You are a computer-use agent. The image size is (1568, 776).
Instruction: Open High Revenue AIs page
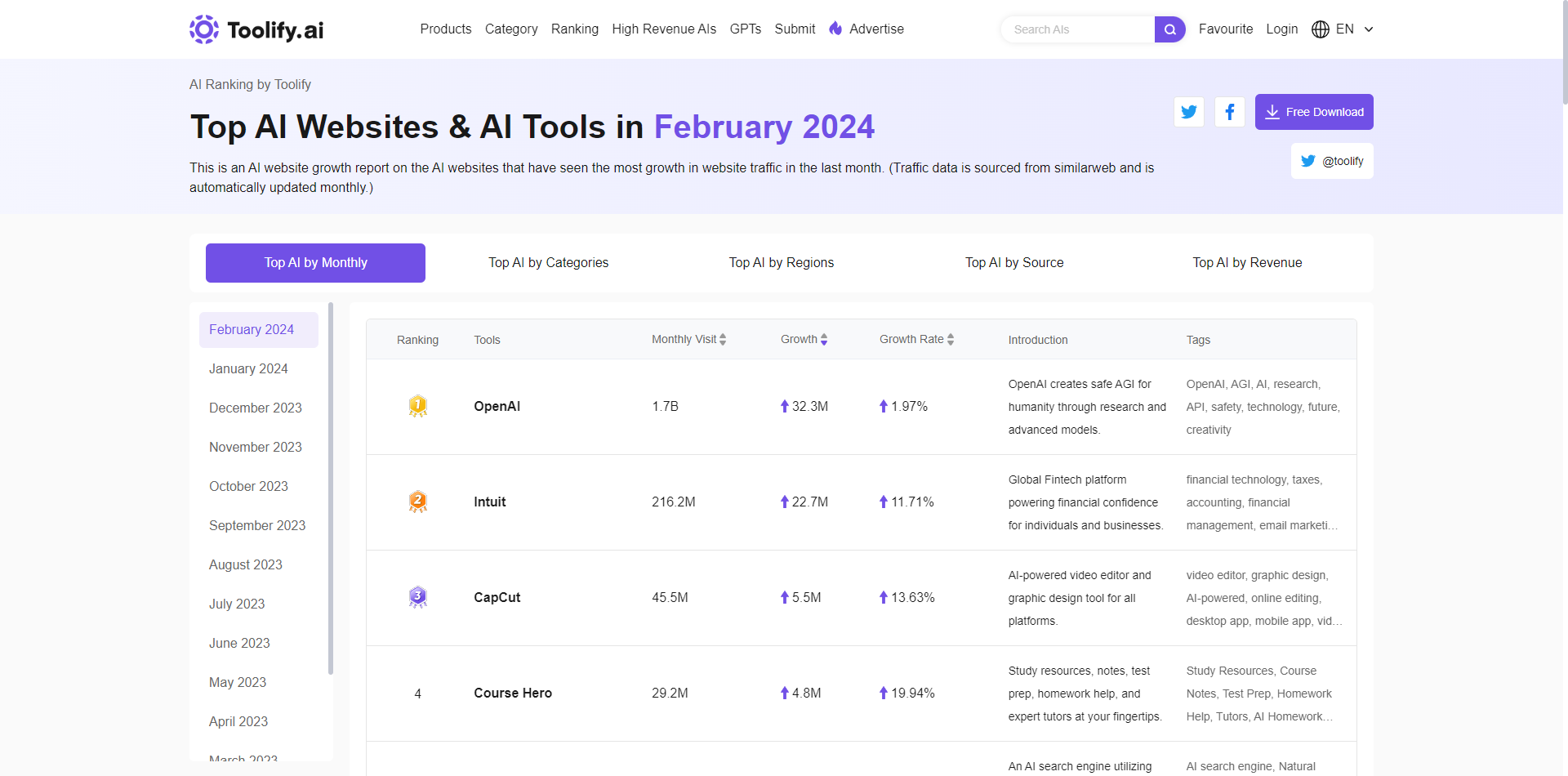[x=664, y=29]
